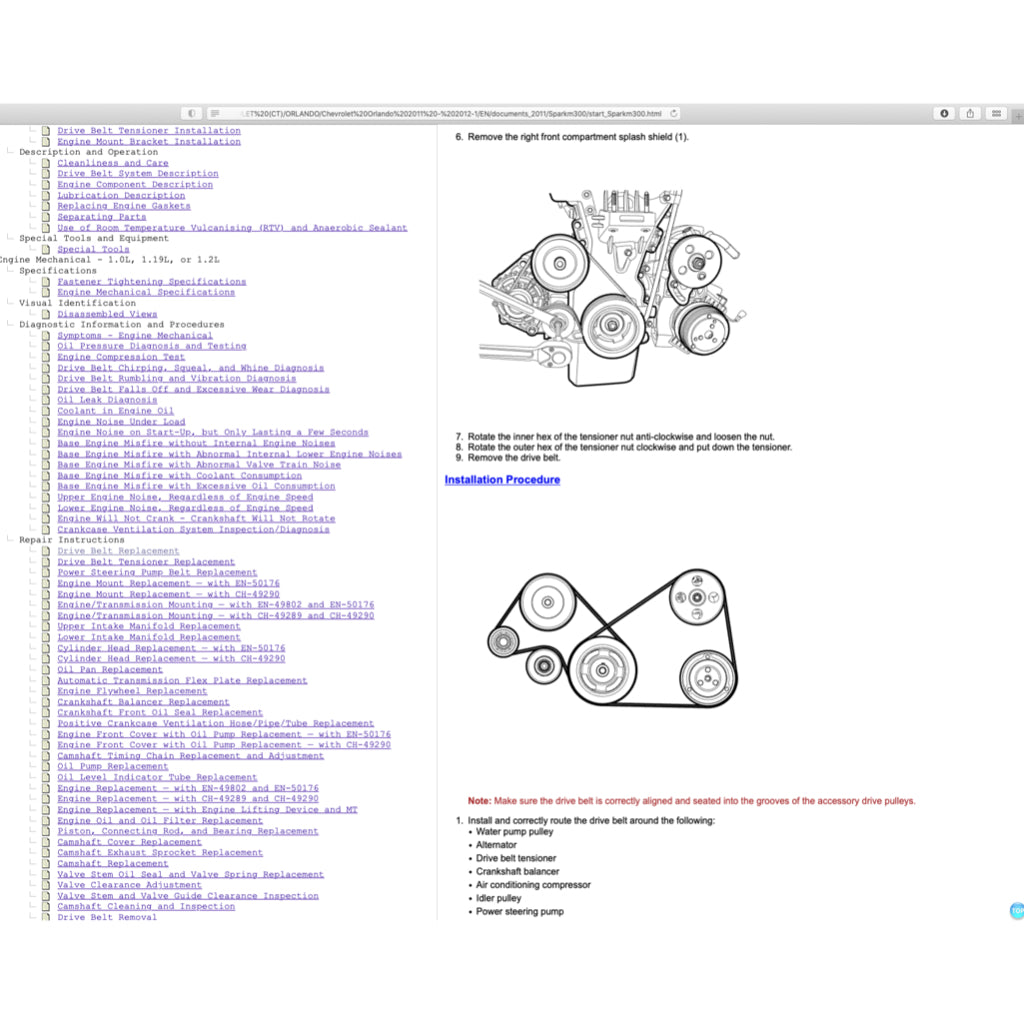Image resolution: width=1024 pixels, height=1024 pixels.
Task: Click the address bar to edit the URL
Action: pos(450,113)
